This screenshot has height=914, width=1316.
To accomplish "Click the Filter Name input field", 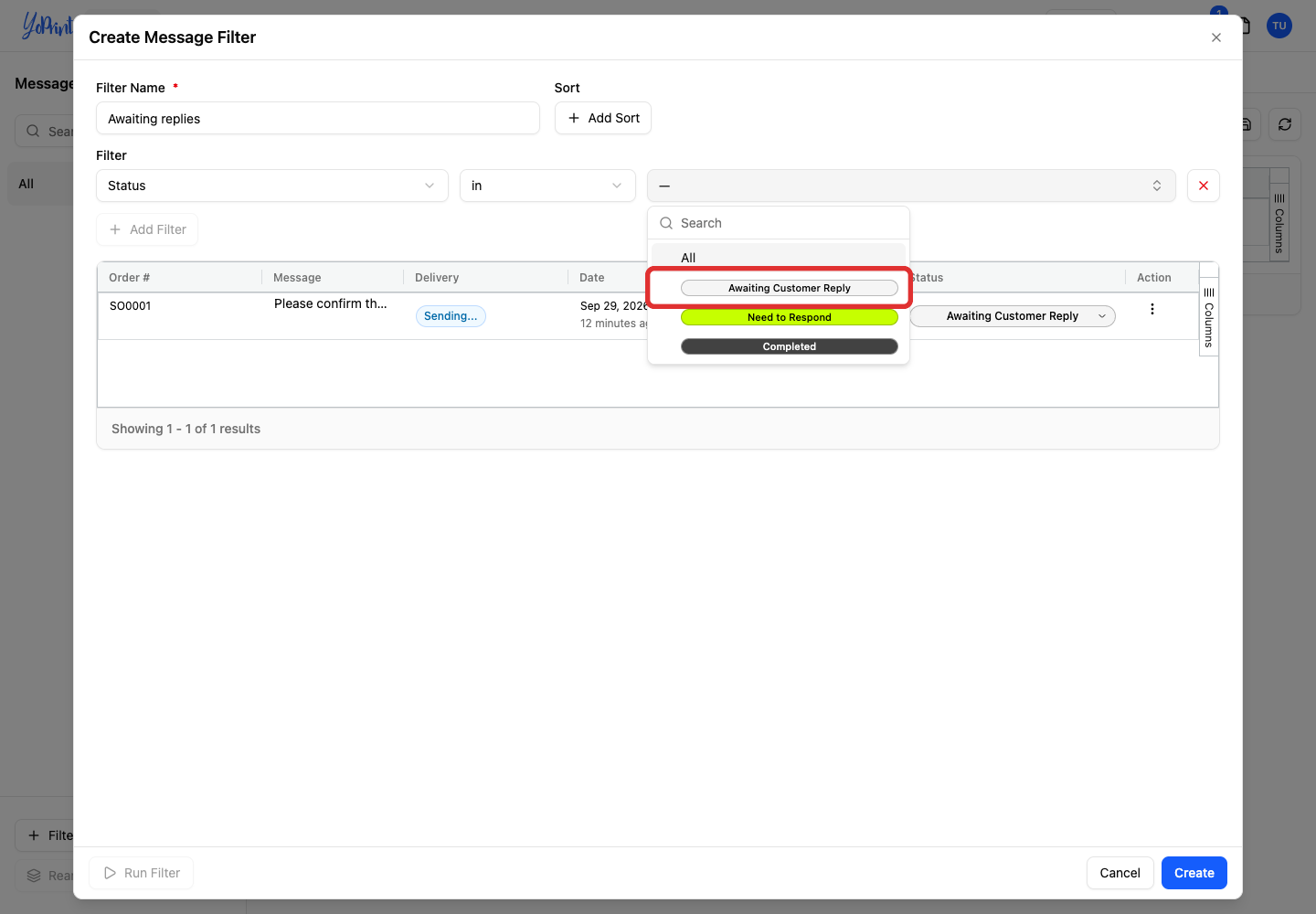I will (x=318, y=119).
